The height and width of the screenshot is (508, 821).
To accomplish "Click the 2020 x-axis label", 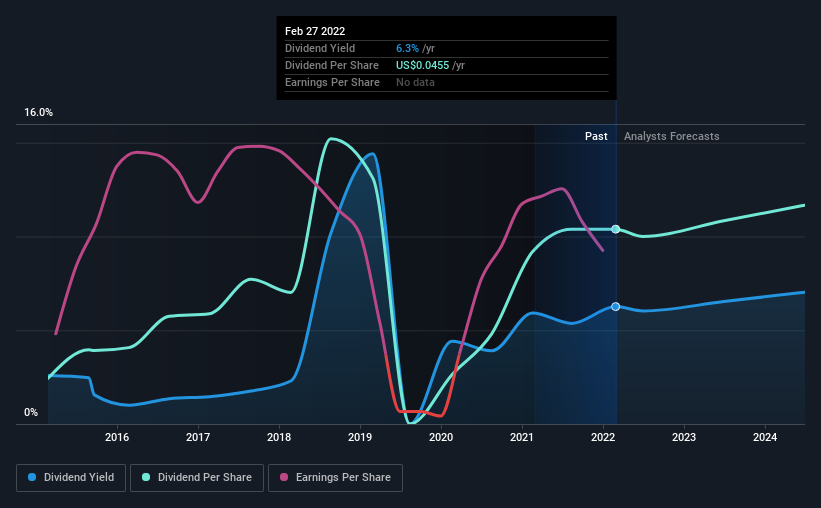I will (441, 437).
